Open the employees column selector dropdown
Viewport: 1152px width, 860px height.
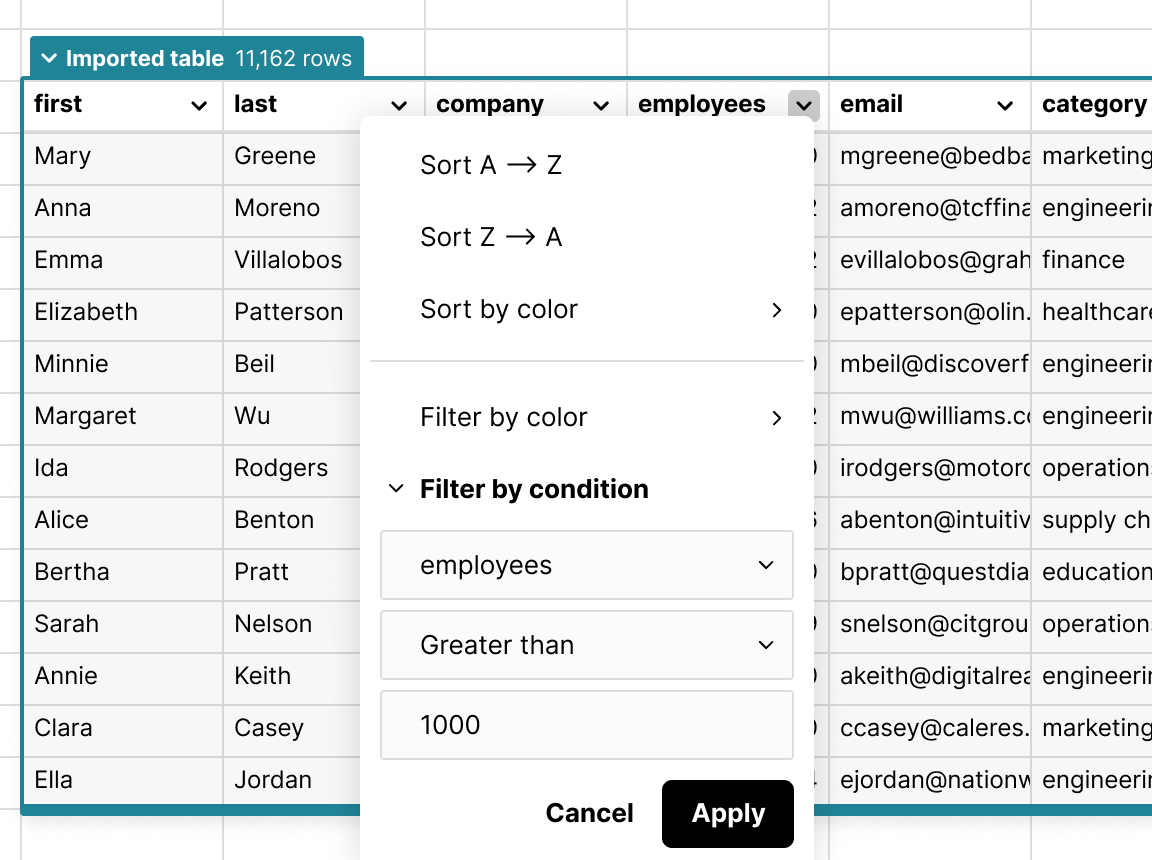(586, 565)
